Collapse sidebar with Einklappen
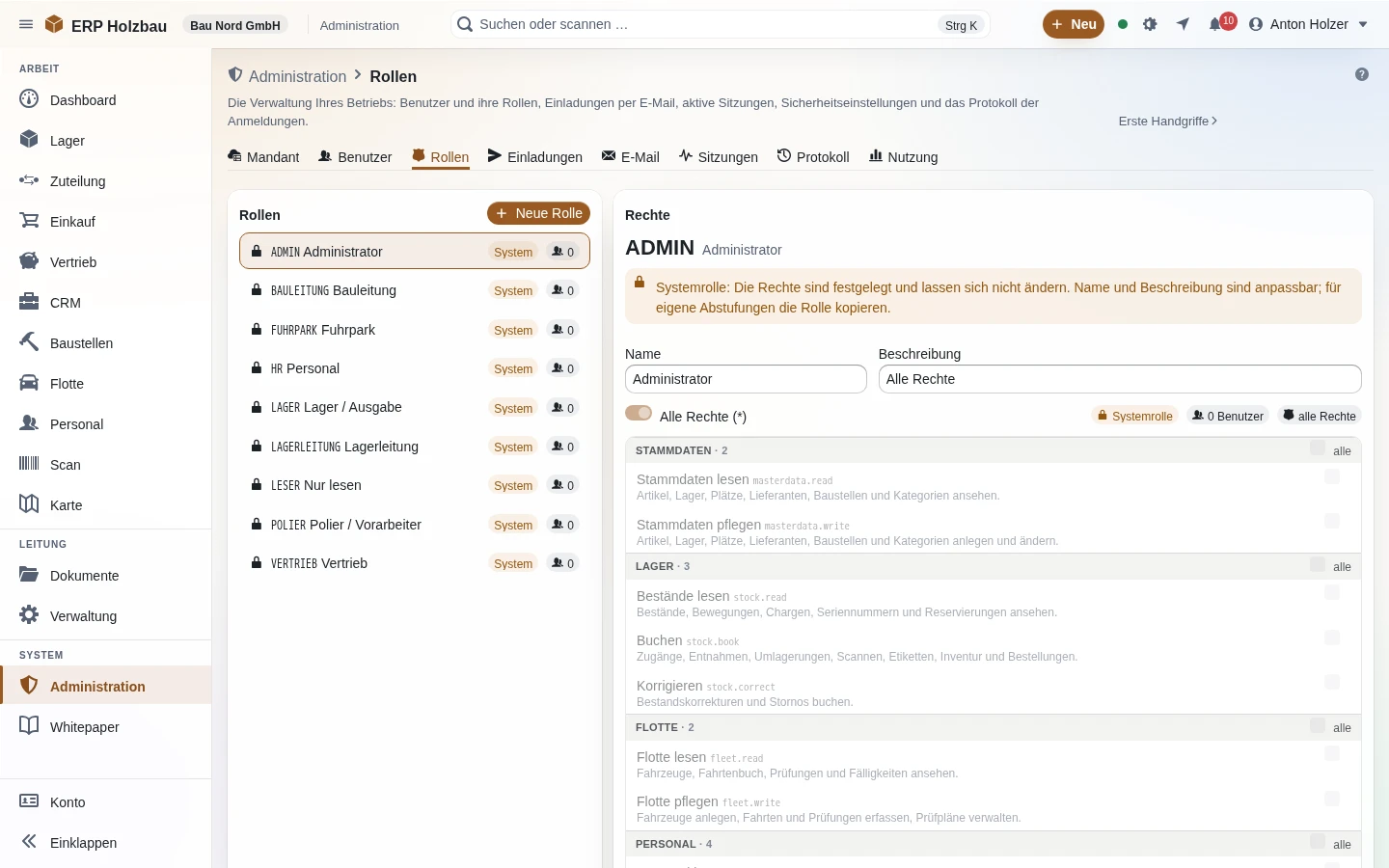This screenshot has height=868, width=1389. click(68, 842)
